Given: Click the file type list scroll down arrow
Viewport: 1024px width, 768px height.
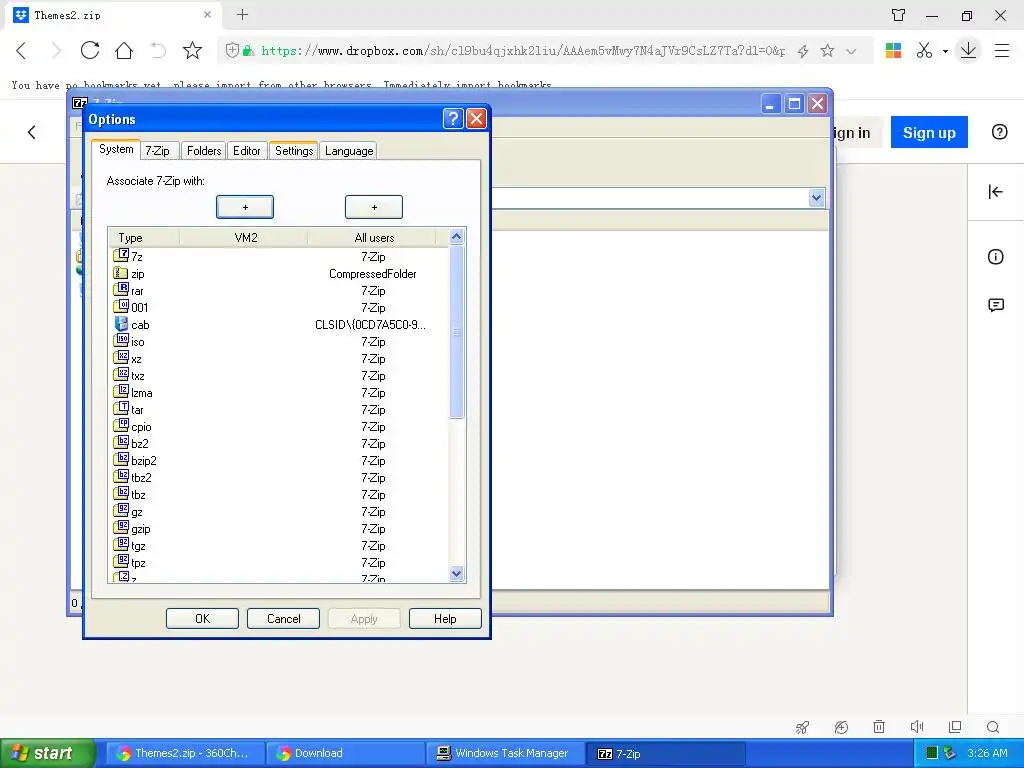Looking at the screenshot, I should [456, 573].
